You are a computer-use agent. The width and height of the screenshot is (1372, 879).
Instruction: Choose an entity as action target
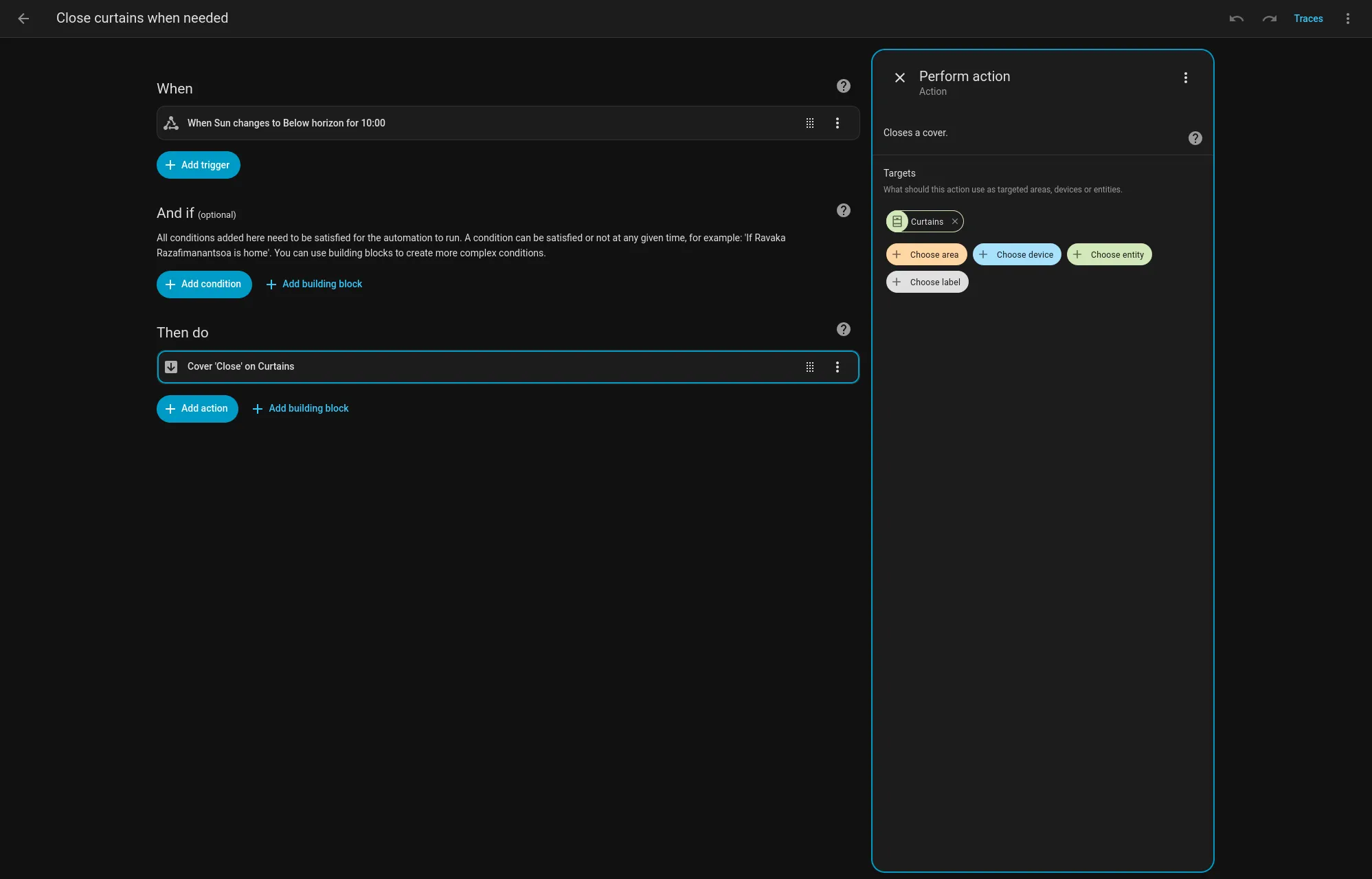point(1108,254)
